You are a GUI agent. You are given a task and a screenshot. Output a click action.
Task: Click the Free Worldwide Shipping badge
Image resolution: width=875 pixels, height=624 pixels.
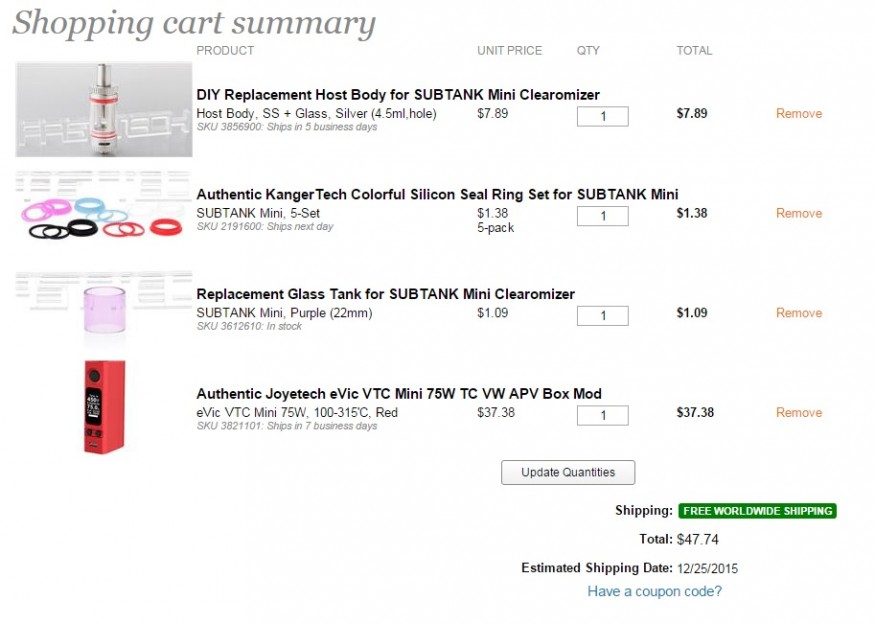tap(757, 511)
